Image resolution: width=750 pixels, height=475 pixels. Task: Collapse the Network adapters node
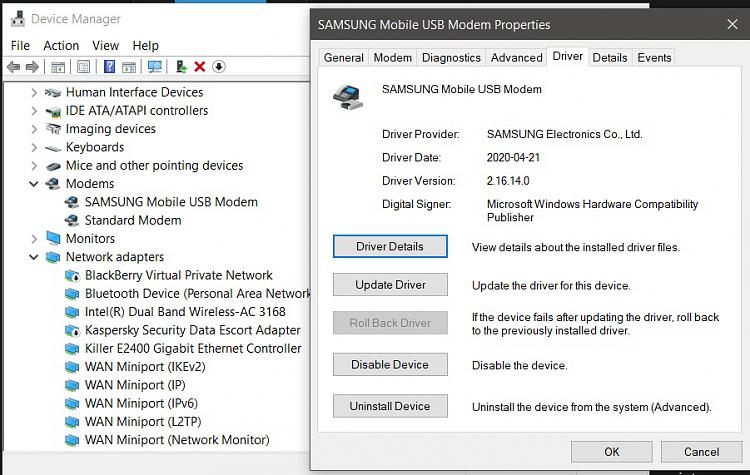[x=34, y=257]
